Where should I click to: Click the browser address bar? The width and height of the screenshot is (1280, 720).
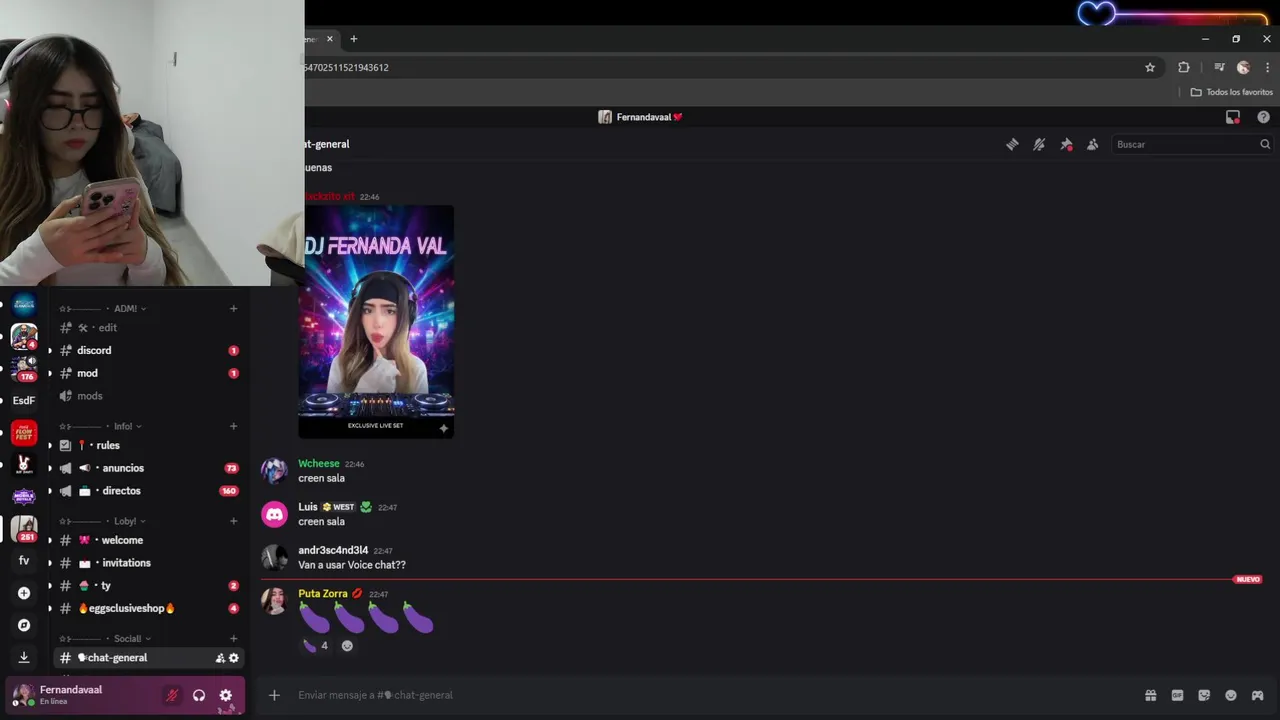[720, 68]
